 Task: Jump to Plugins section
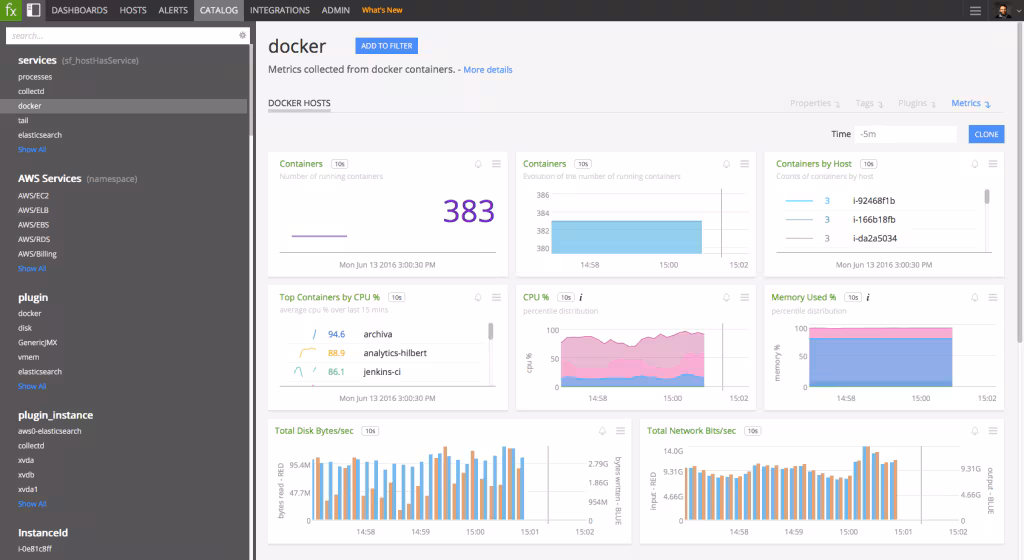point(916,103)
